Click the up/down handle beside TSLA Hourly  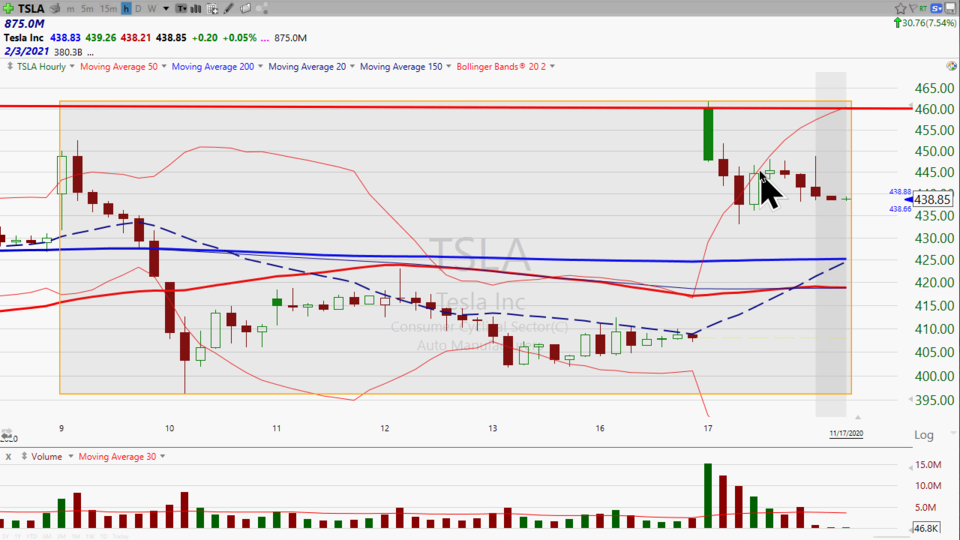(10, 66)
